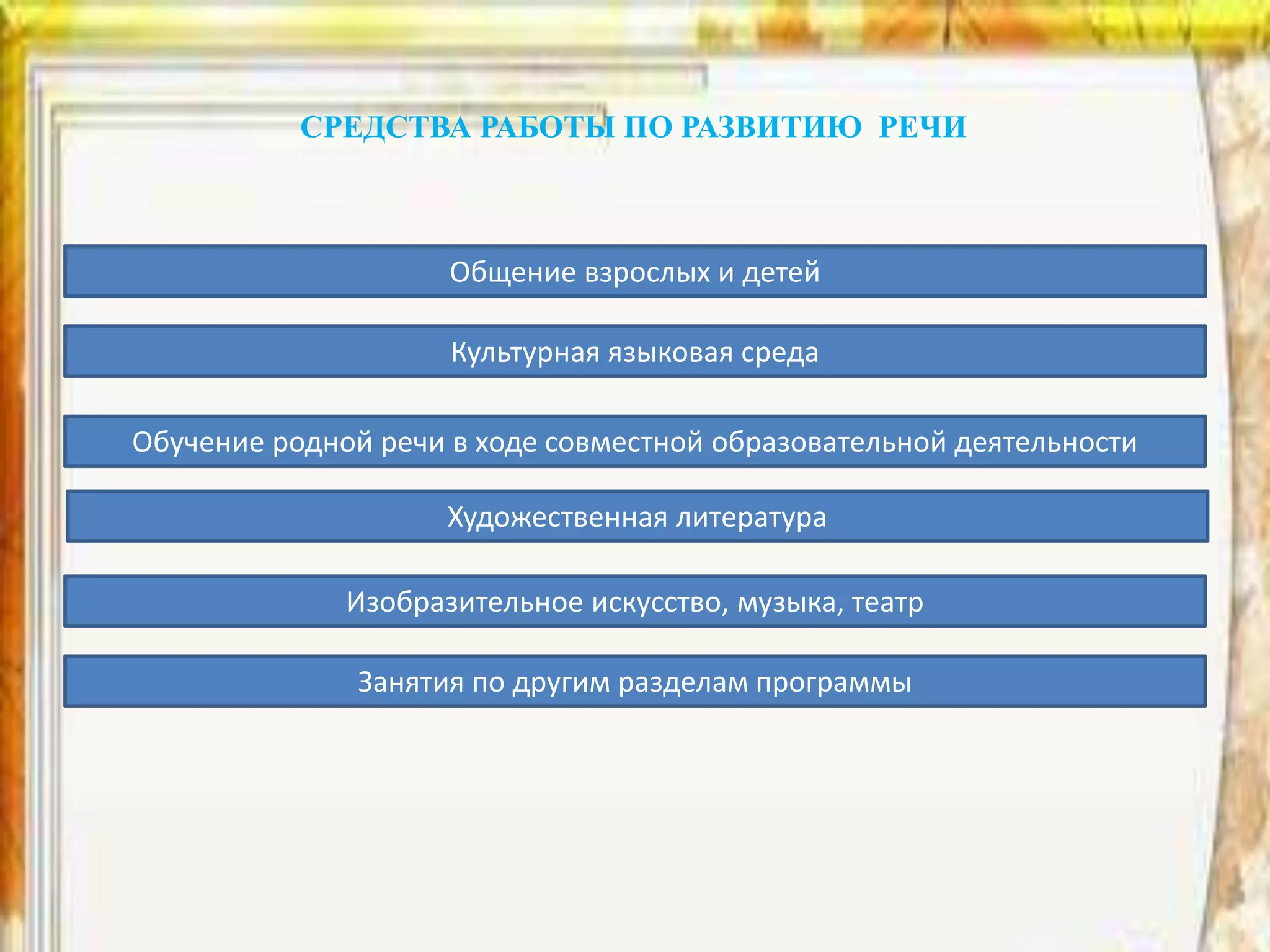
Task: Select "Изобразительное искусство, музыка, театр" bar
Action: [635, 601]
